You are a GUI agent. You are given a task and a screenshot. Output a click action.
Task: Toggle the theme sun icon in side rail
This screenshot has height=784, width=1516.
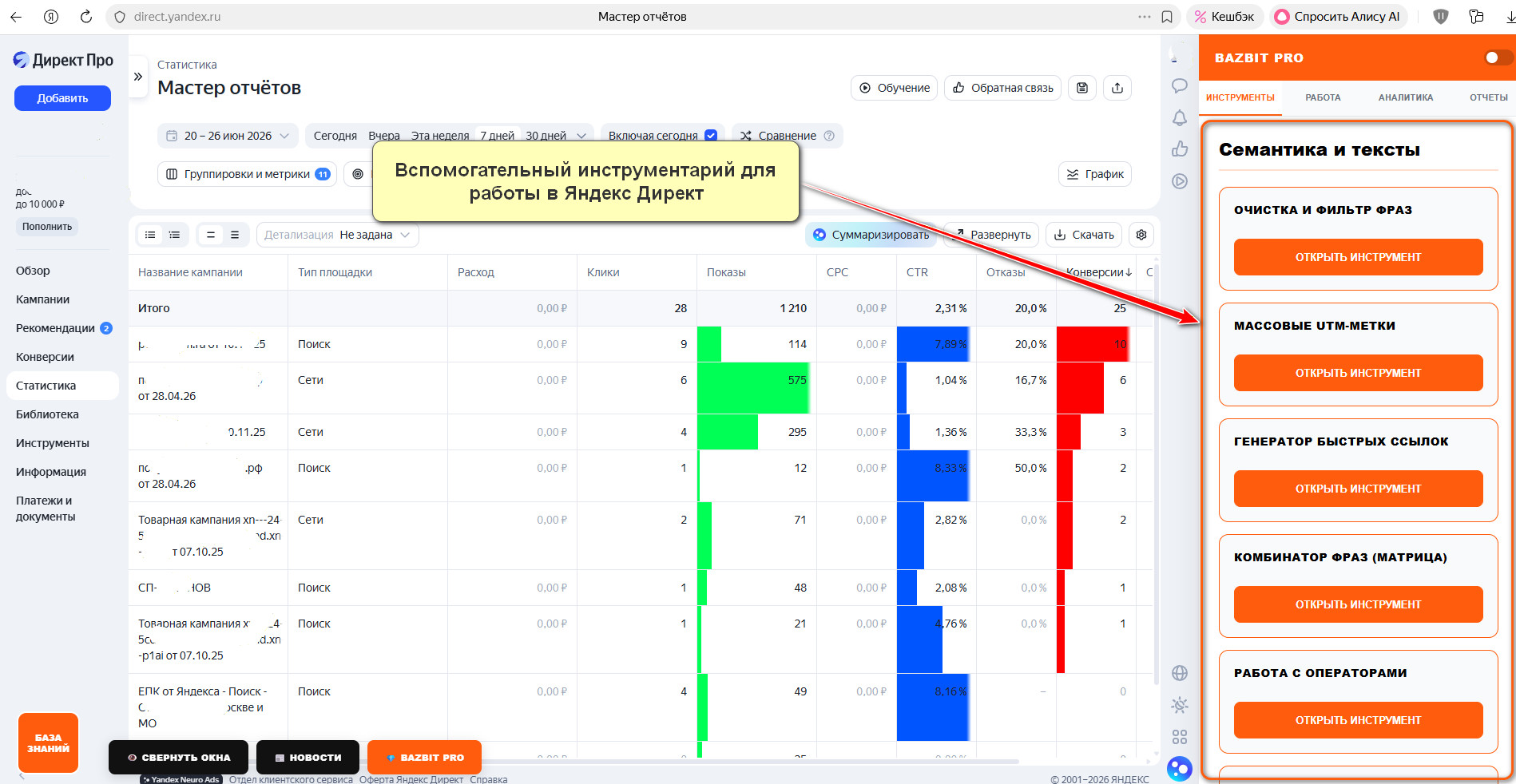pos(1179,705)
